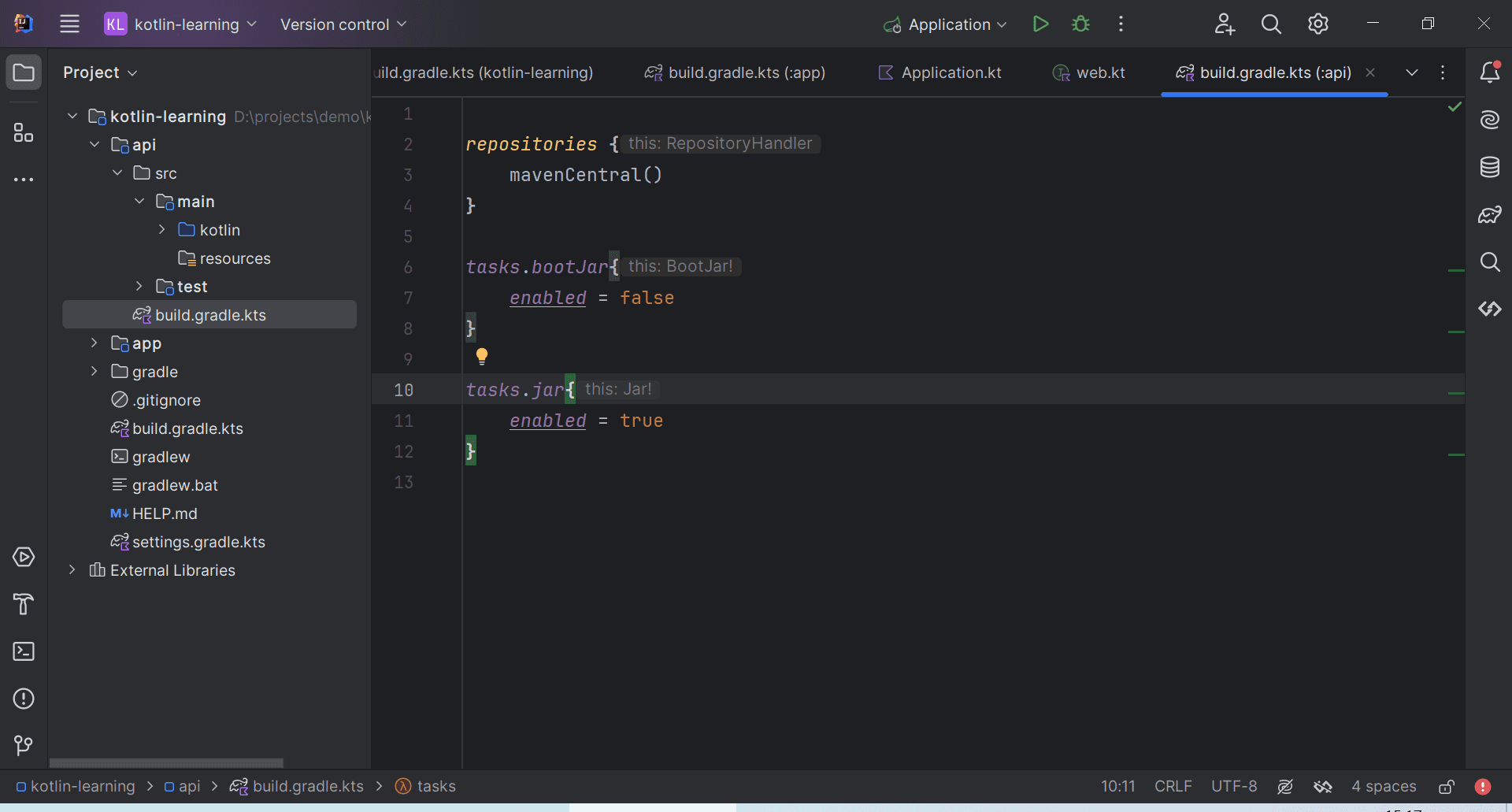
Task: Show hidden editor tabs list
Action: 1412,72
